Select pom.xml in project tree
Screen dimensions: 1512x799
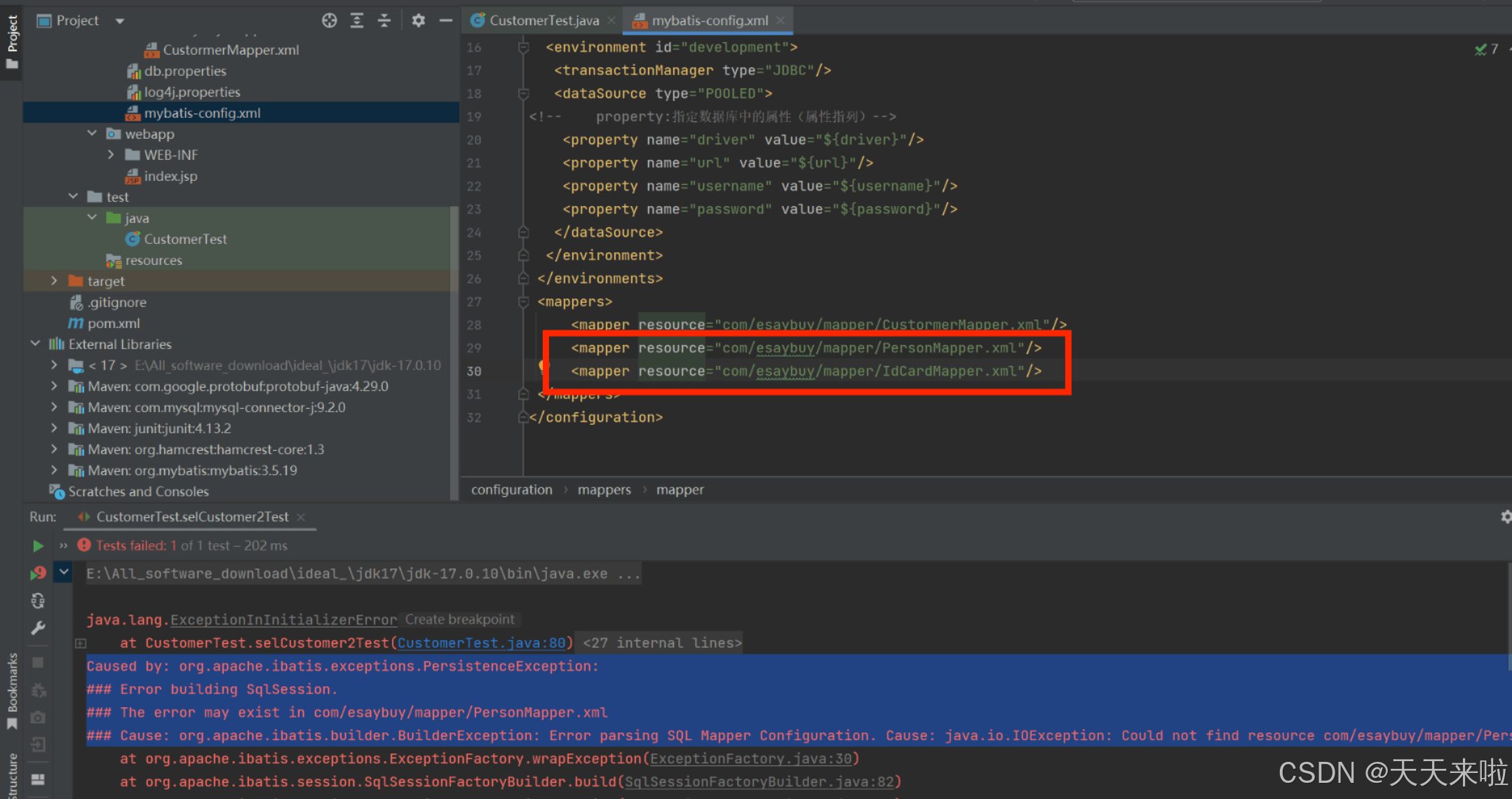(x=113, y=323)
